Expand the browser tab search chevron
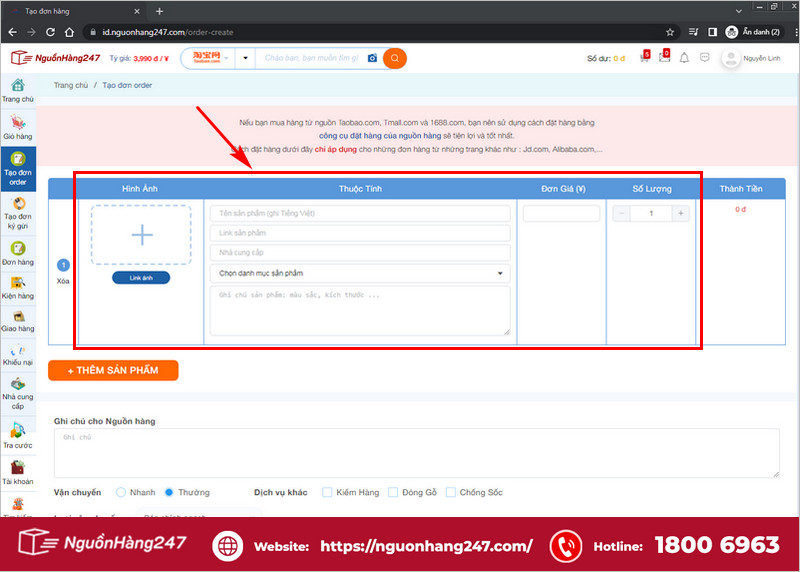 point(738,11)
